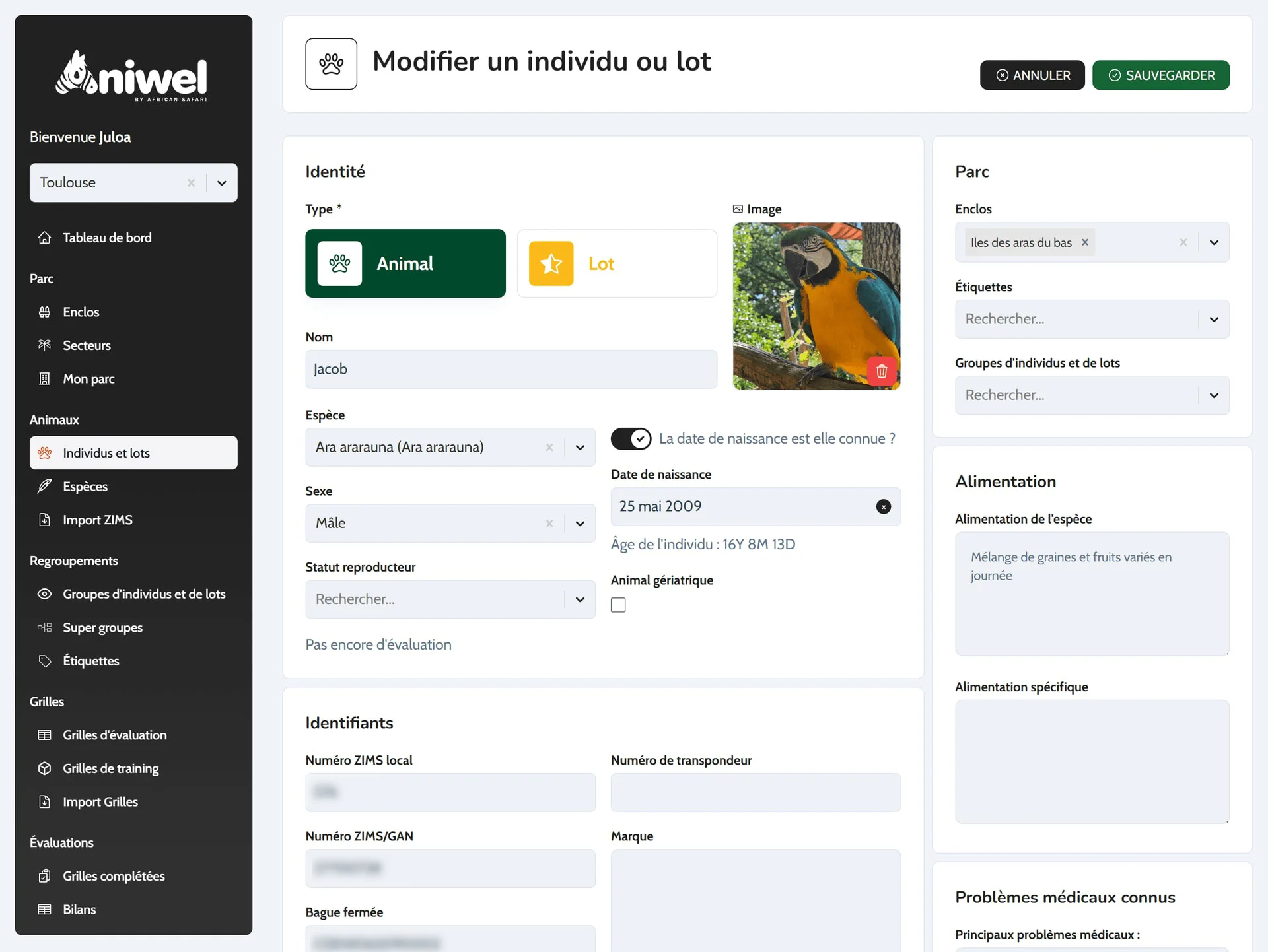This screenshot has width=1268, height=952.
Task: Click the SAUVEGARDER button
Action: tap(1160, 75)
